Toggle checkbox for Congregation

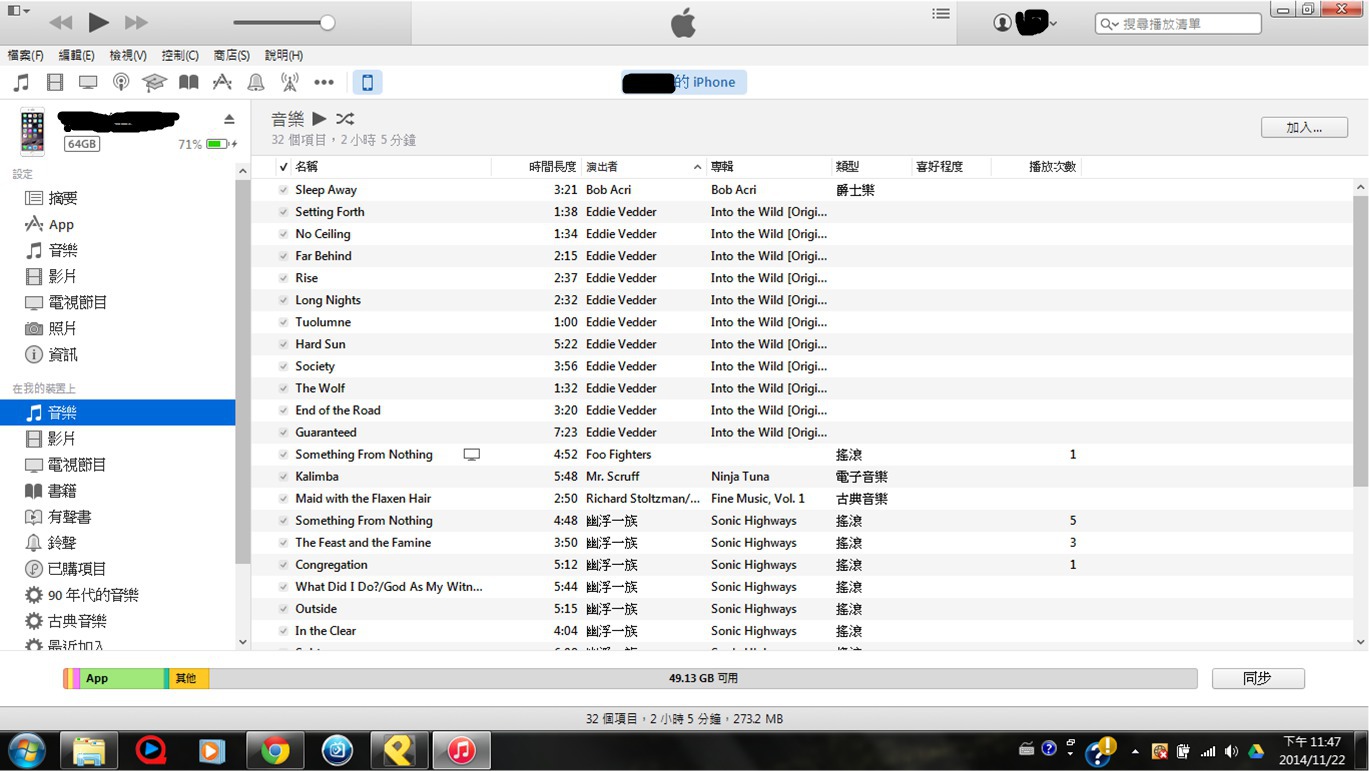coord(284,565)
